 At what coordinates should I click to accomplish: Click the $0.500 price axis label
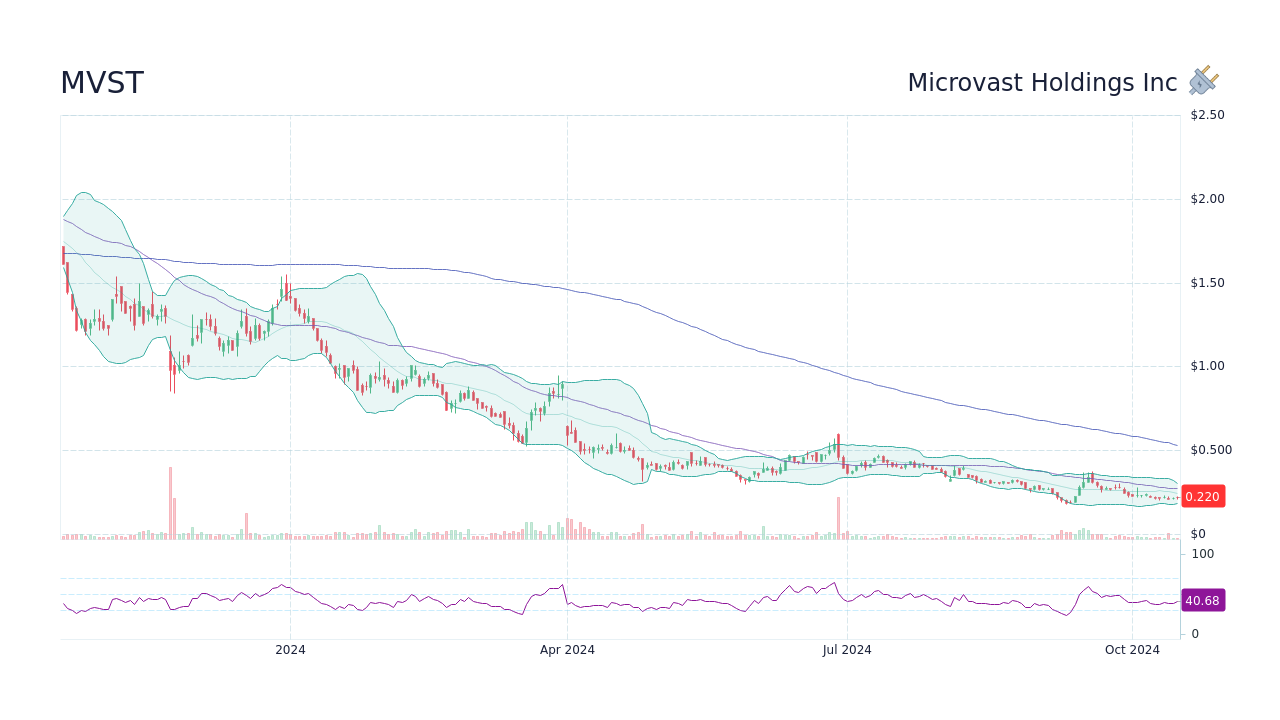1211,450
